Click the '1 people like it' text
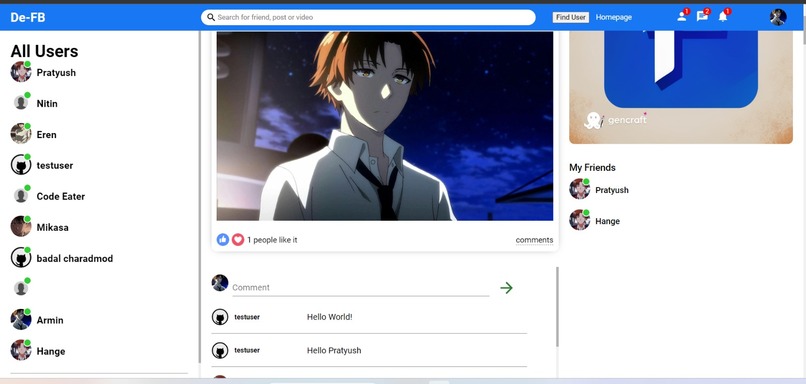Viewport: 806px width, 384px height. click(x=272, y=240)
